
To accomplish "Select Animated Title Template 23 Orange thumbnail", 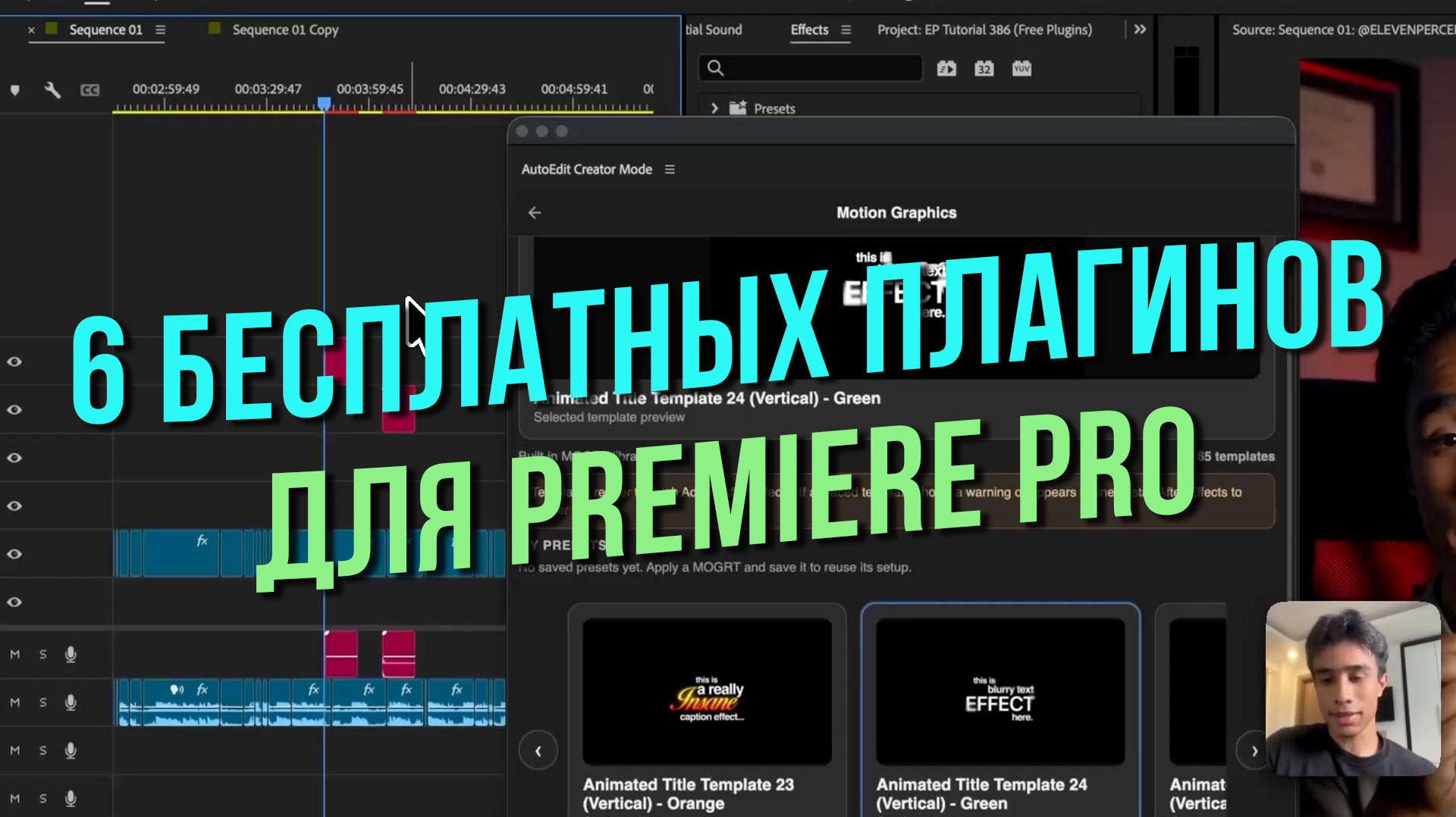I will 707,691.
